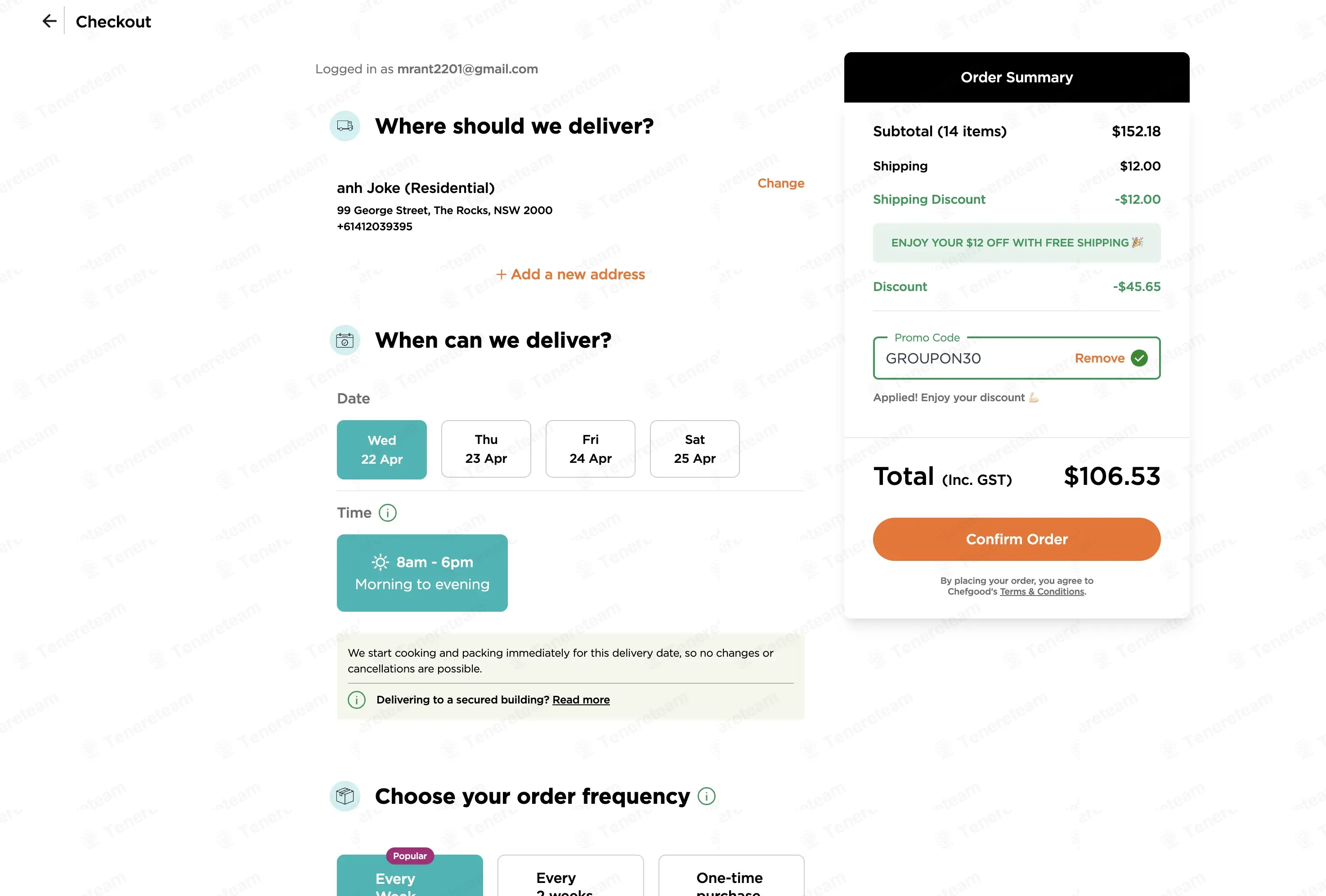Choose Wed 22 Apr delivery date
This screenshot has width=1326, height=896.
[382, 450]
